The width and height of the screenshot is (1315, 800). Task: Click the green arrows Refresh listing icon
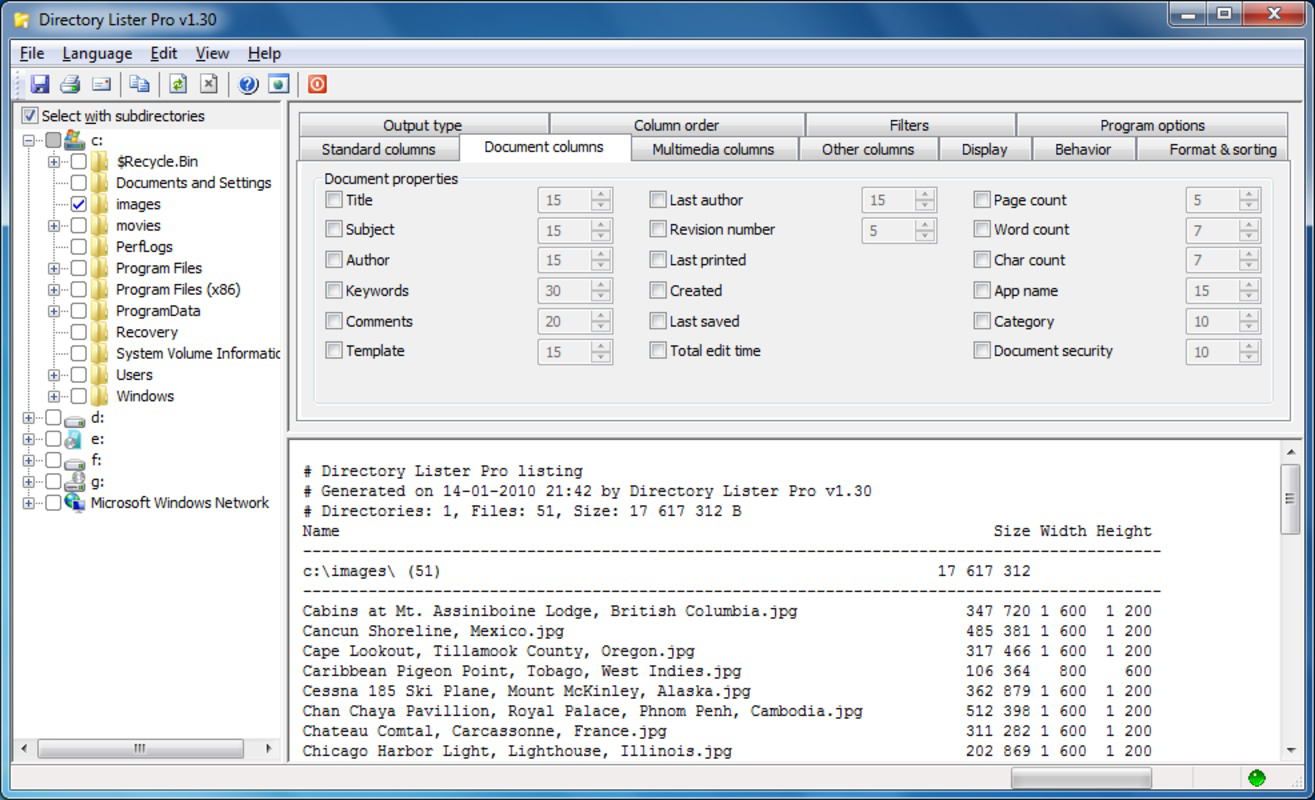click(x=178, y=84)
